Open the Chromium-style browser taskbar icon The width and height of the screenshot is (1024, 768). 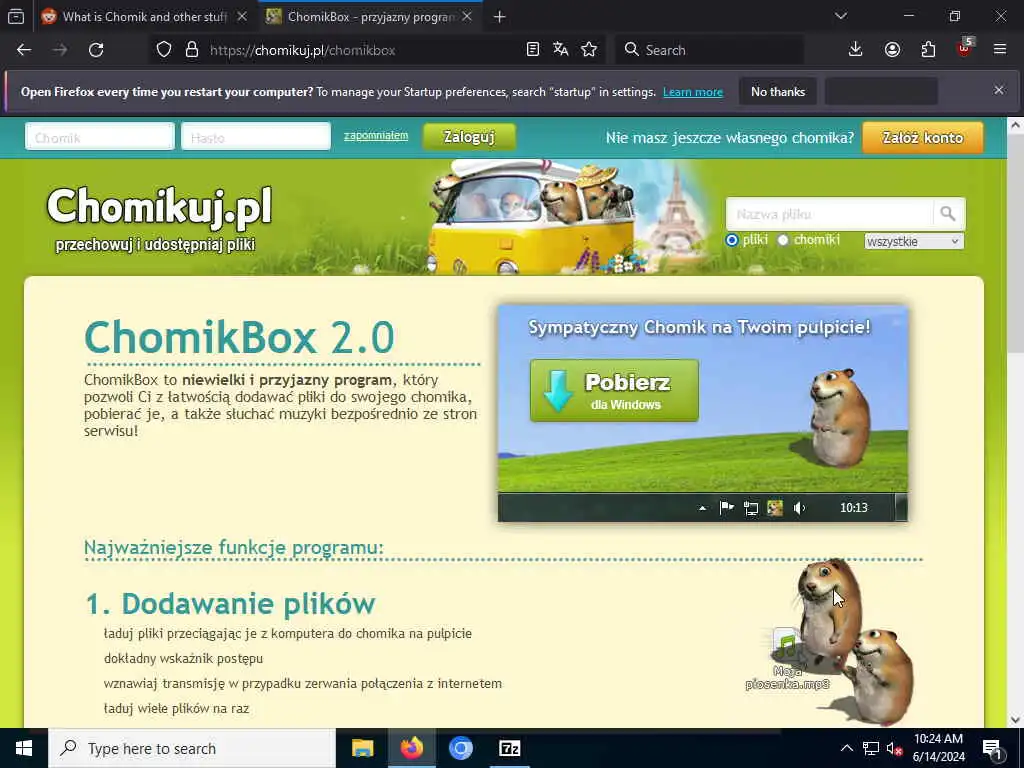[460, 748]
